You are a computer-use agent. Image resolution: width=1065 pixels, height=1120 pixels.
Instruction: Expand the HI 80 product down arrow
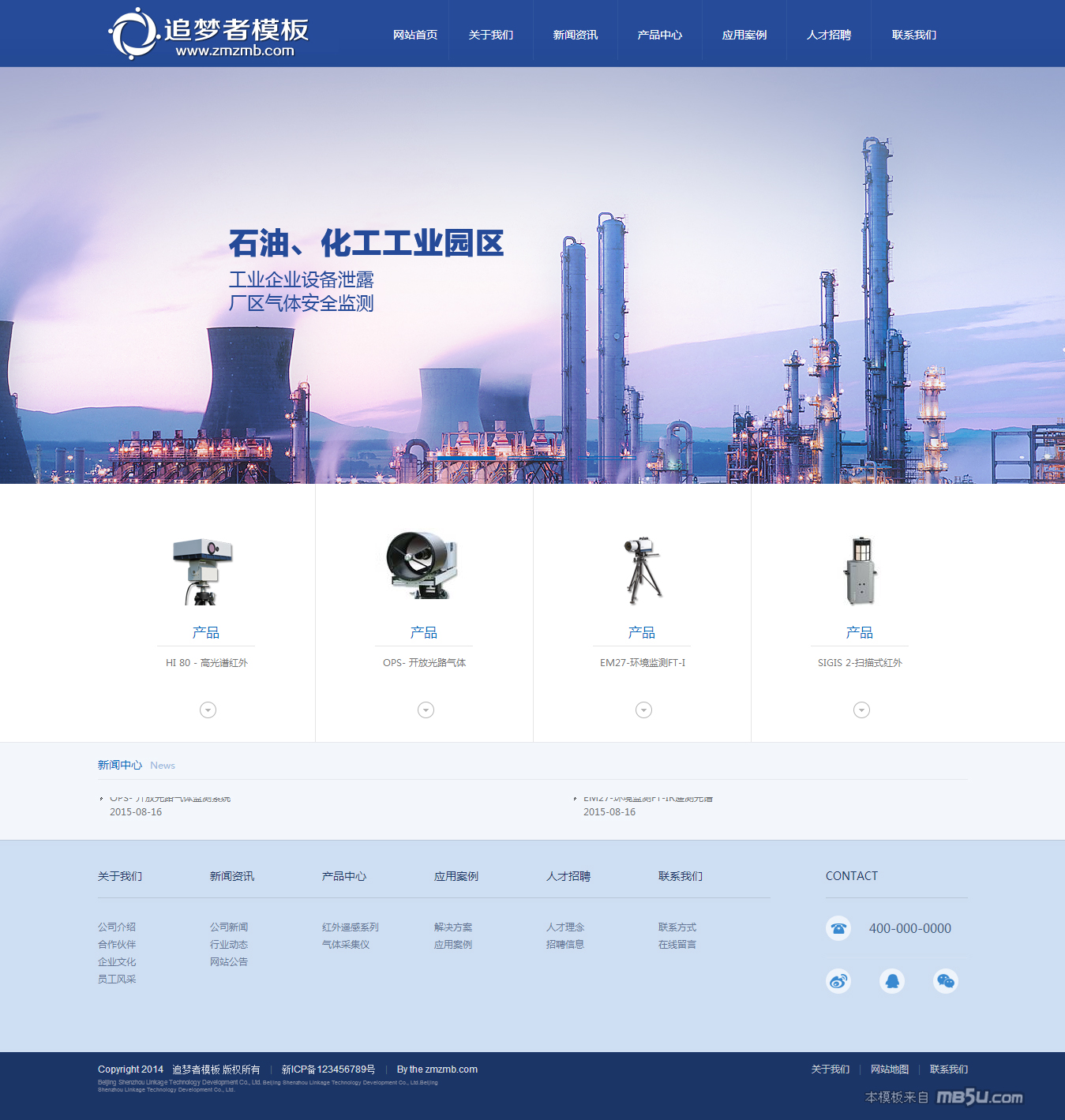pyautogui.click(x=208, y=710)
